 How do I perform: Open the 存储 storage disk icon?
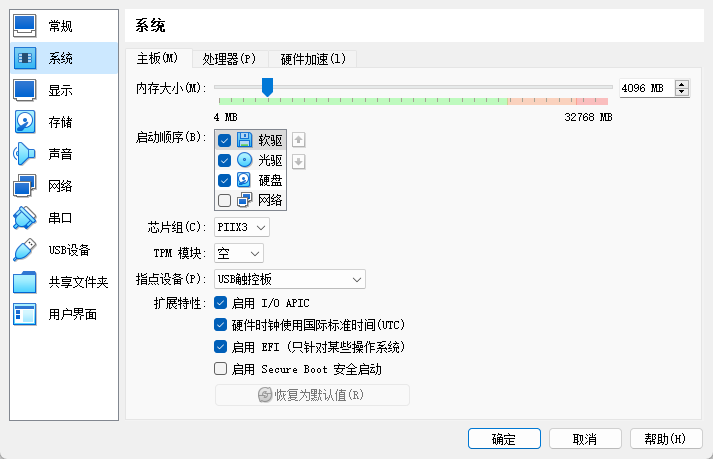pos(25,122)
